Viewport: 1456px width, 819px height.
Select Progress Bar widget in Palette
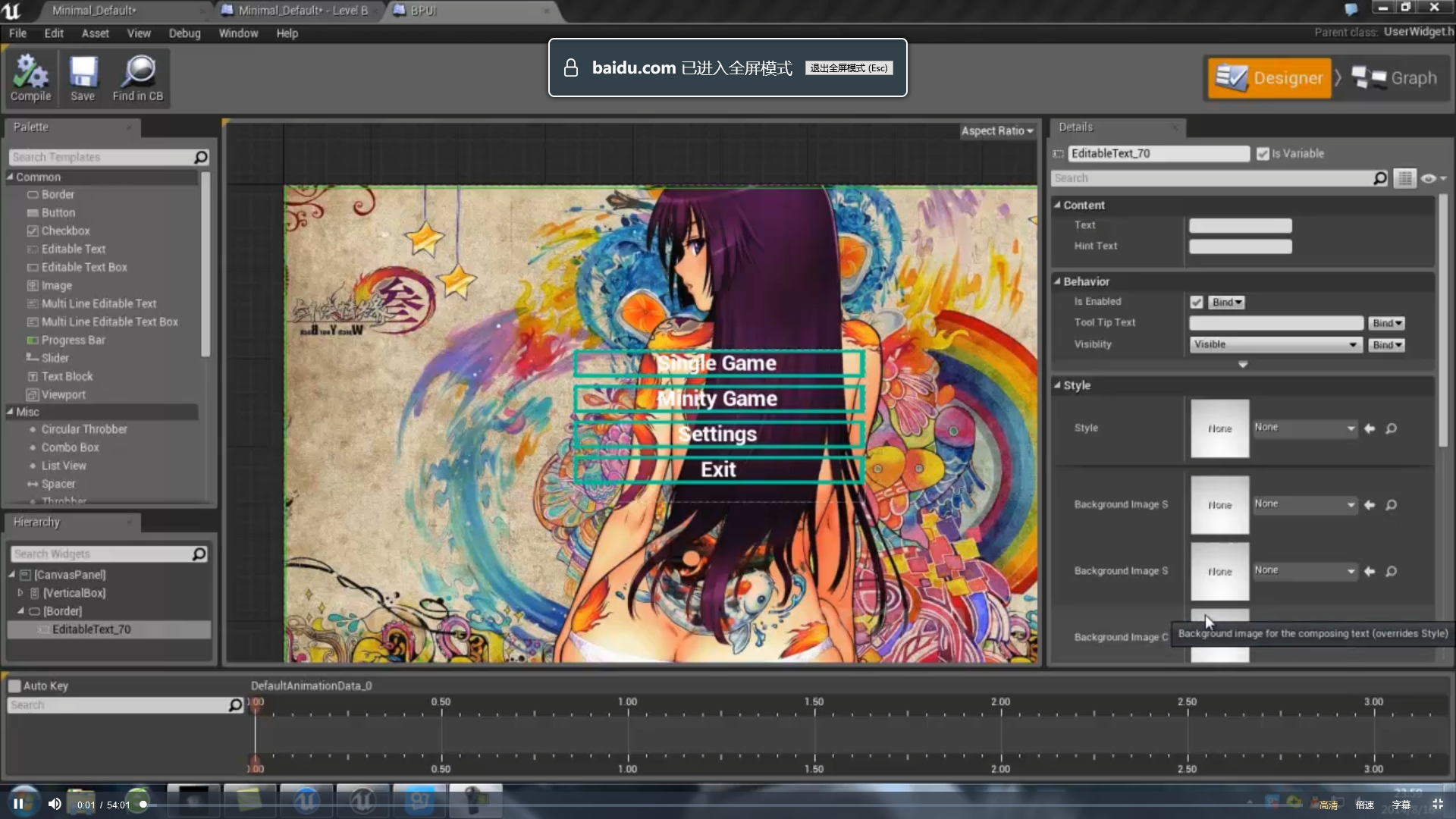click(73, 340)
